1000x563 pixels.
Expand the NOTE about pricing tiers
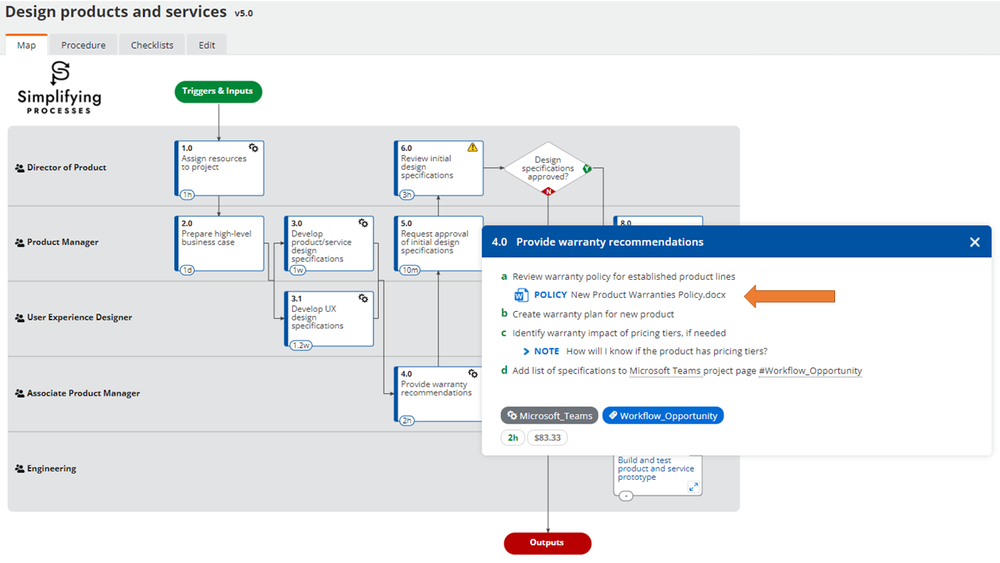tap(526, 351)
